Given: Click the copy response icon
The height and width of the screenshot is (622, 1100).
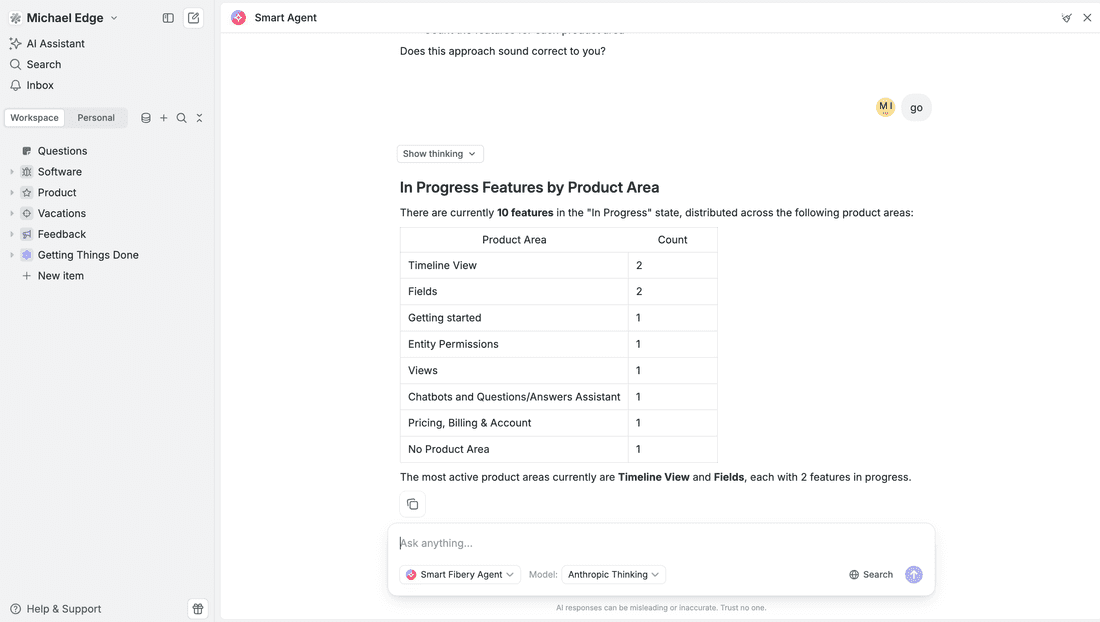Looking at the screenshot, I should 412,504.
